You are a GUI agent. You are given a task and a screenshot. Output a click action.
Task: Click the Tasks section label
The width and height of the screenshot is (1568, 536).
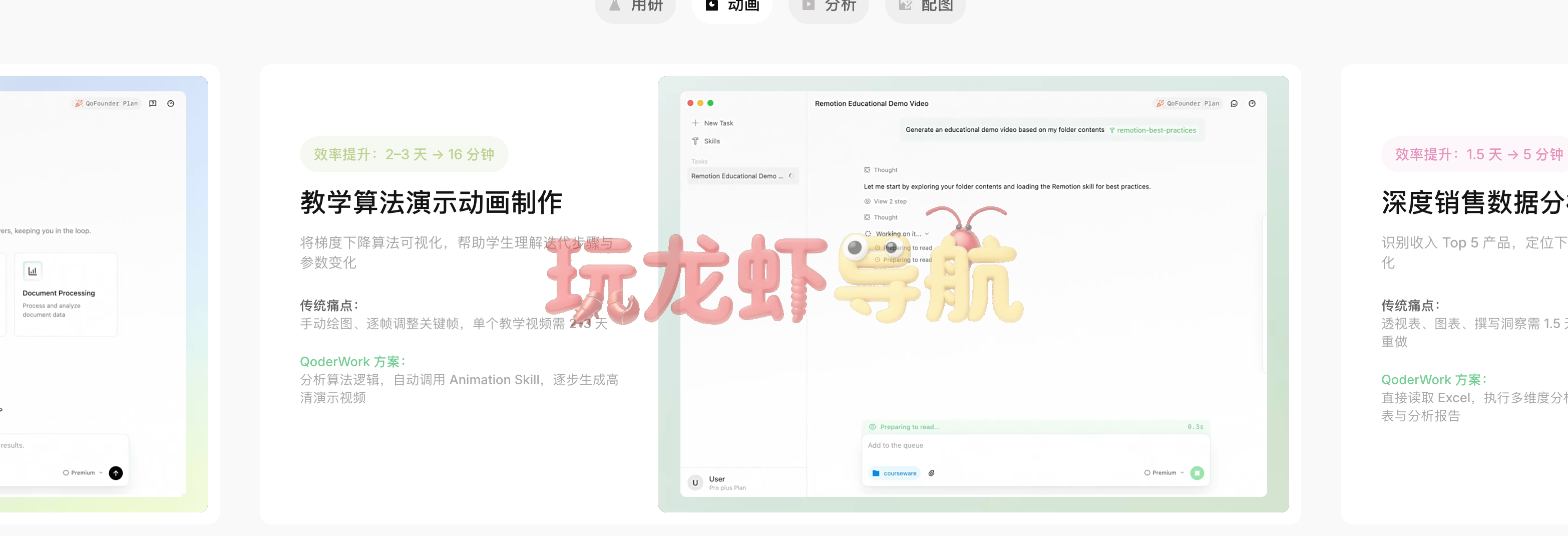coord(699,162)
